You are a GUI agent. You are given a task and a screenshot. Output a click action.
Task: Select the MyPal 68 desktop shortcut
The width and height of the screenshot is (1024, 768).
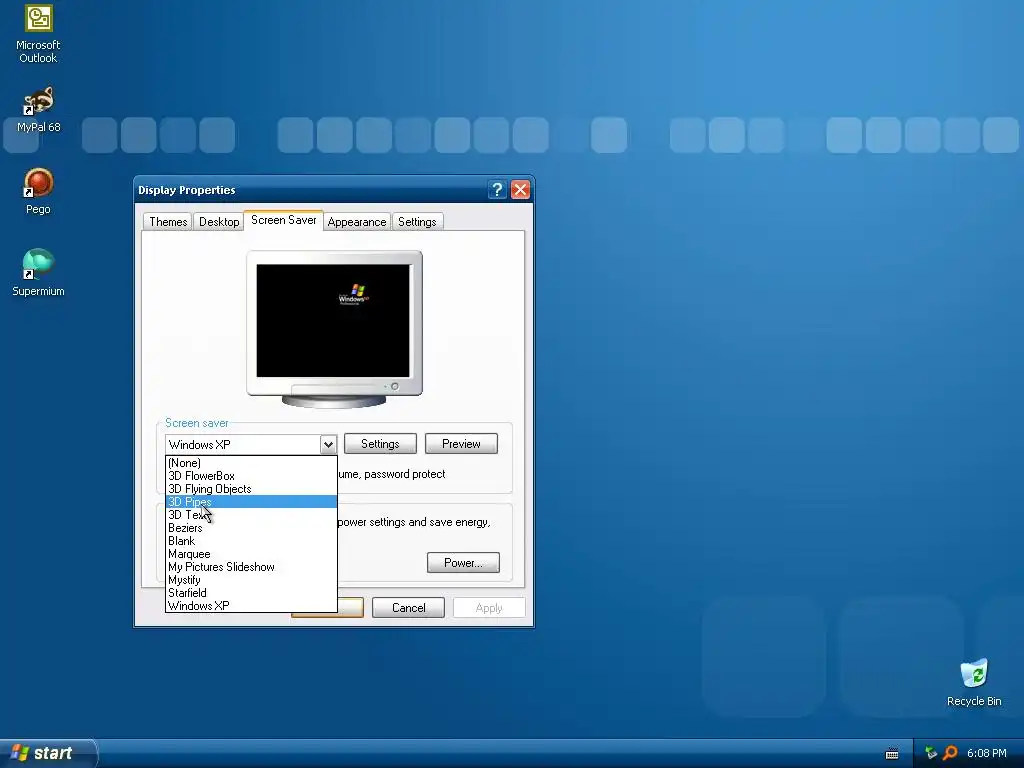point(38,109)
